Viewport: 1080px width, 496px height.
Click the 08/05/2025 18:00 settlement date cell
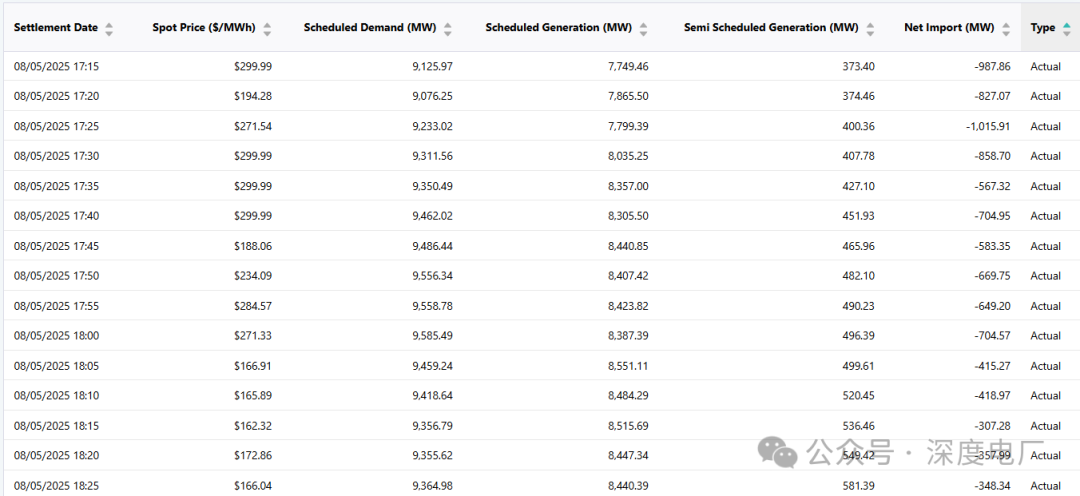click(x=56, y=336)
